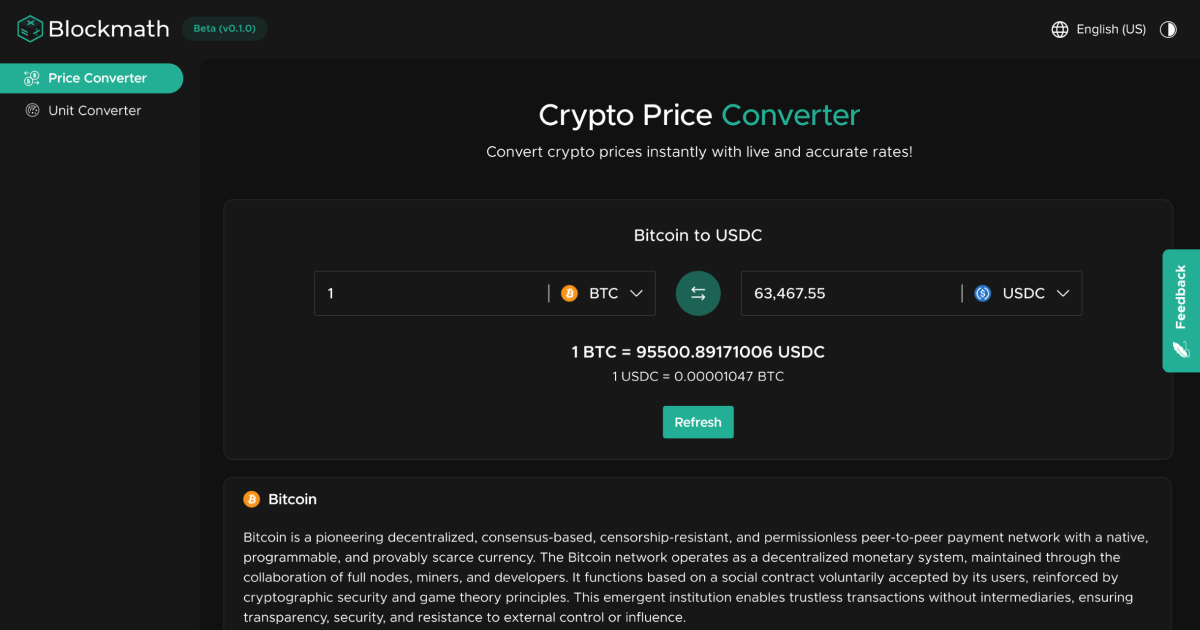Screen dimensions: 1200x630
Task: Click the Price Converter sidebar icon
Action: point(32,78)
